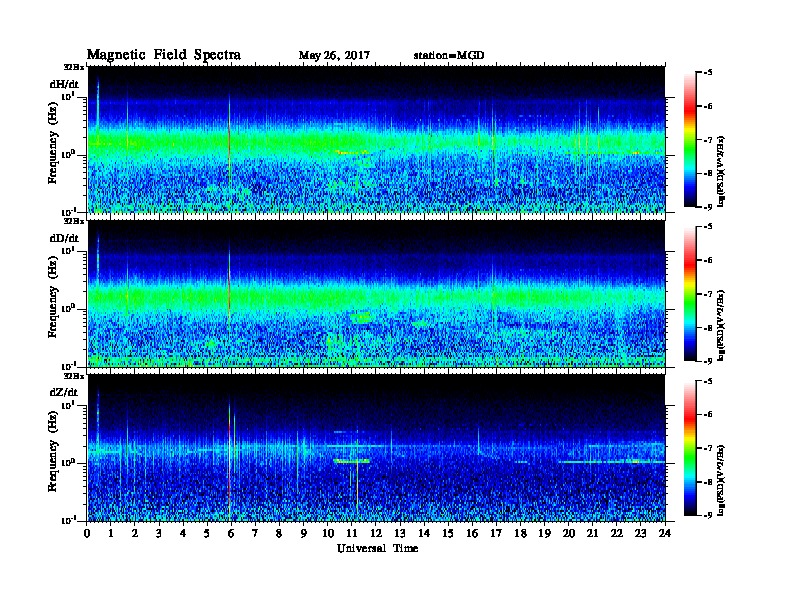Click the dH/dt panel color bar
792x612 pixels.
click(x=690, y=140)
